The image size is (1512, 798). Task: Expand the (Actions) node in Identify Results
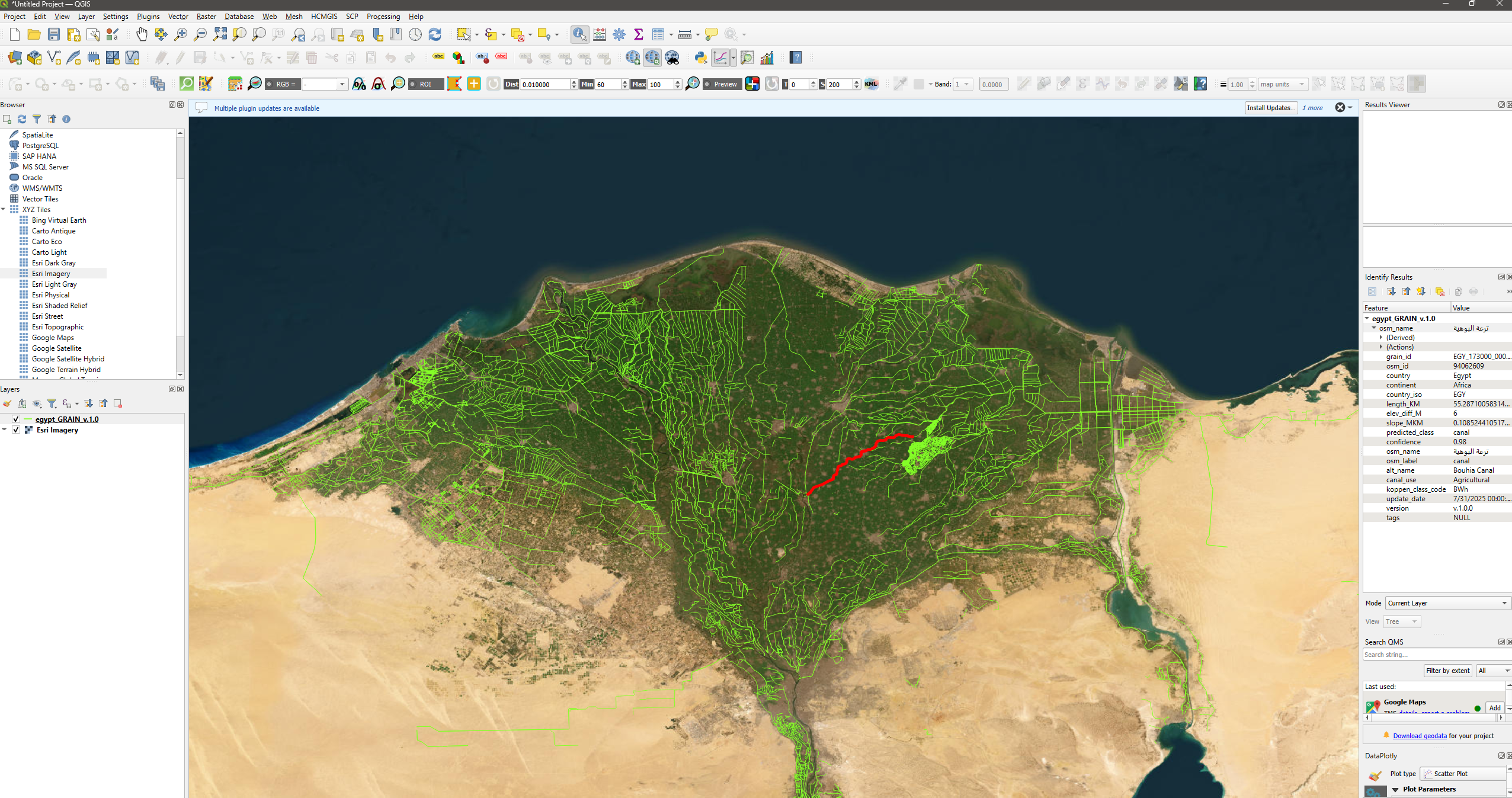coord(1381,347)
